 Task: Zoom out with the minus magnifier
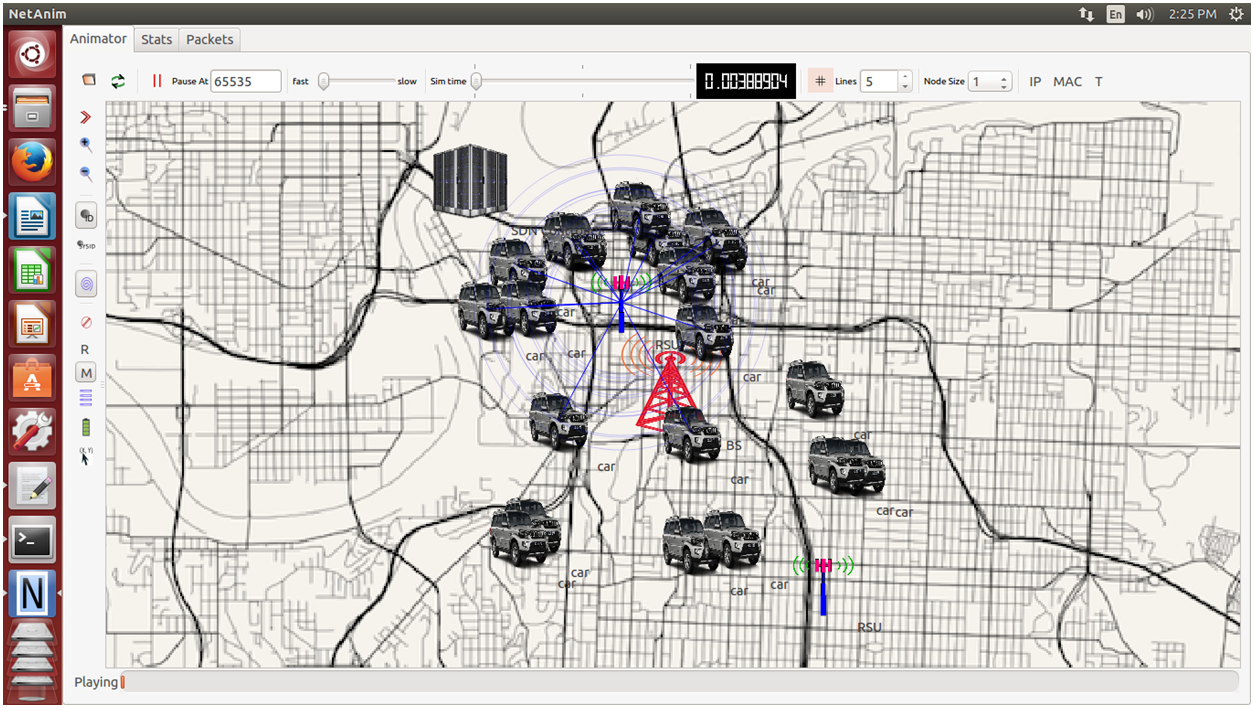[86, 173]
